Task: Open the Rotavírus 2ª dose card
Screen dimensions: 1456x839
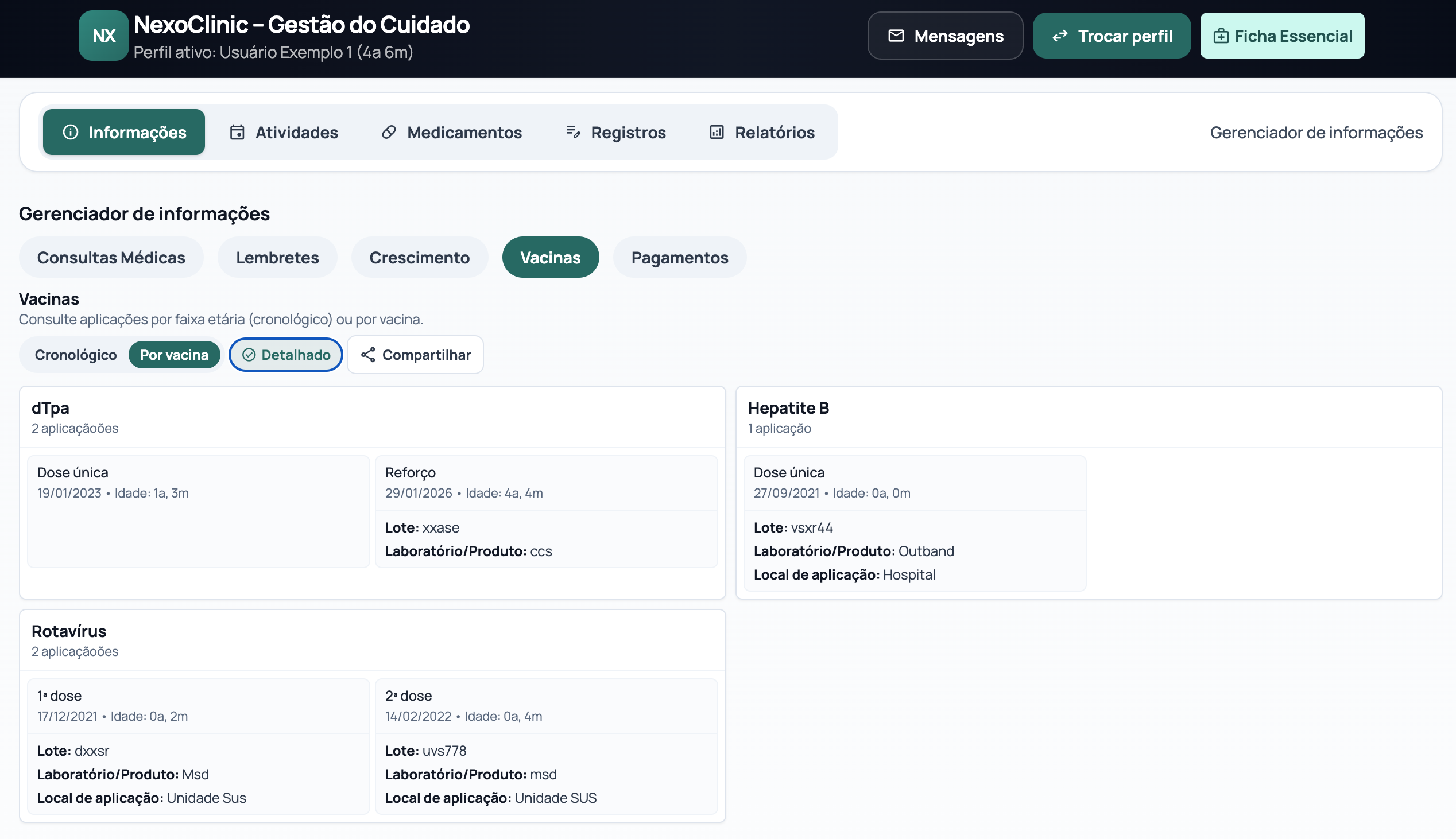Action: coord(547,747)
